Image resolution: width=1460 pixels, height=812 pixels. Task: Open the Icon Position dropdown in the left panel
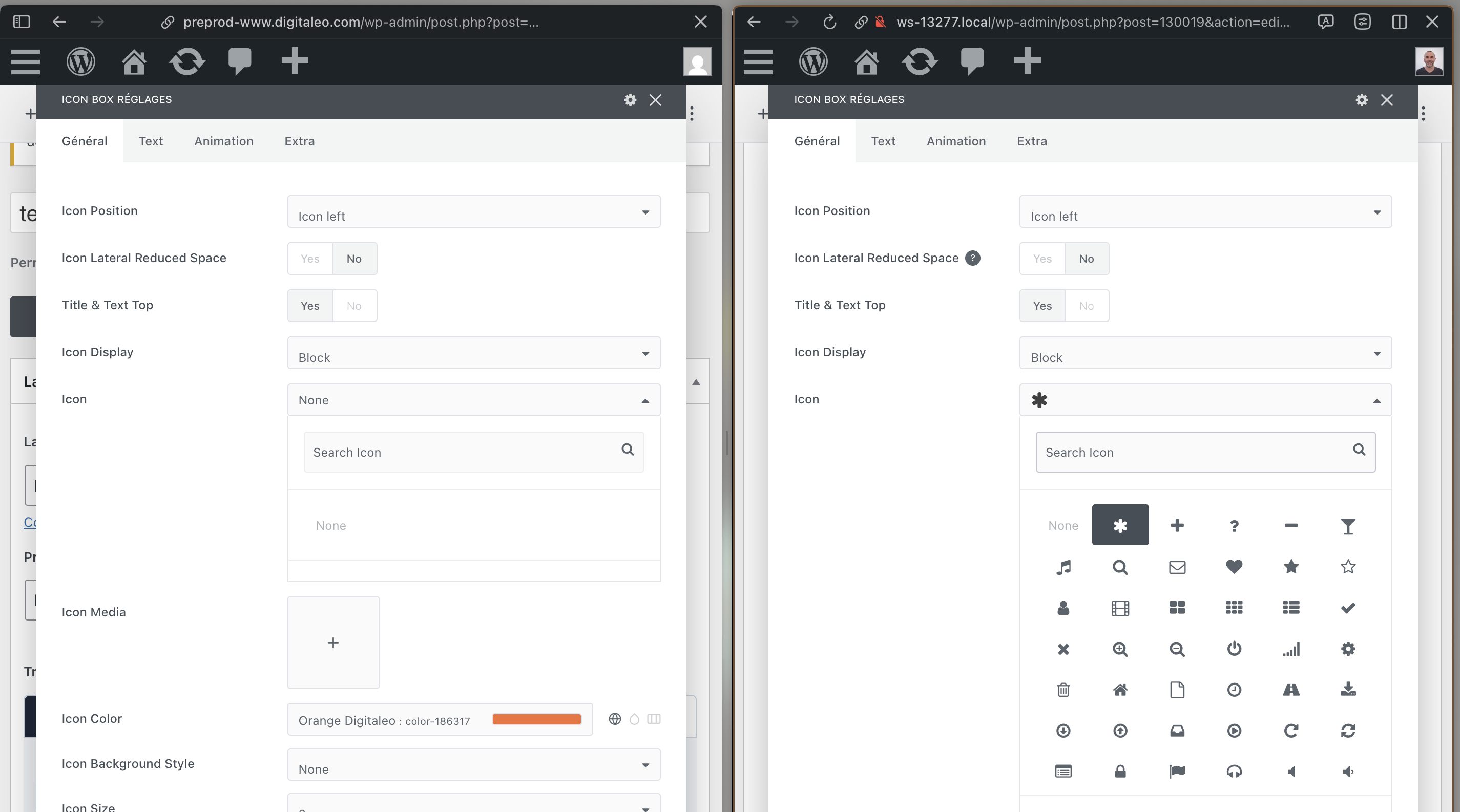coord(473,212)
